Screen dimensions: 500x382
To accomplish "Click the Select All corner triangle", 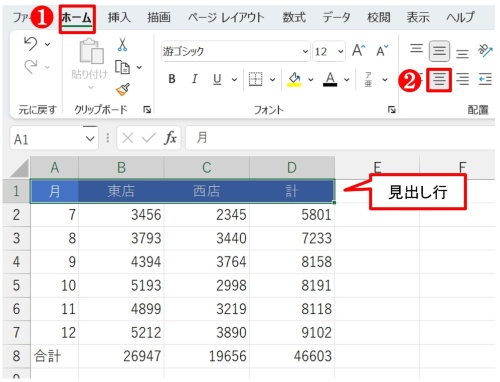I will [20, 168].
